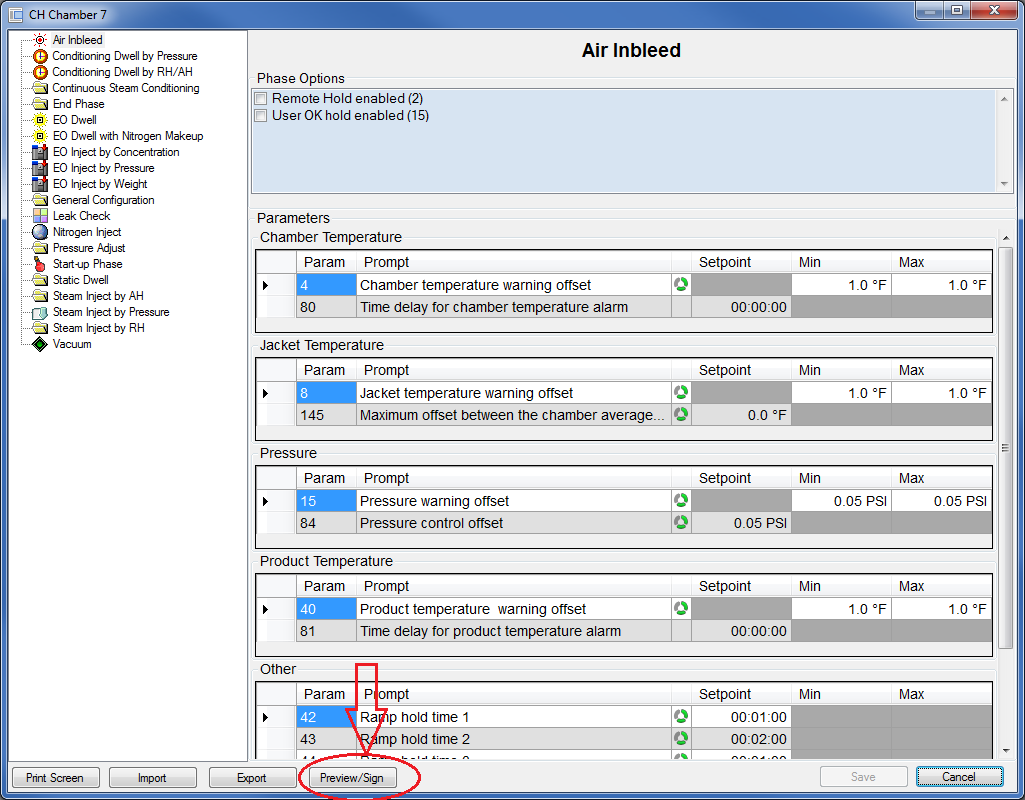1025x800 pixels.
Task: Click the Export button
Action: (251, 777)
